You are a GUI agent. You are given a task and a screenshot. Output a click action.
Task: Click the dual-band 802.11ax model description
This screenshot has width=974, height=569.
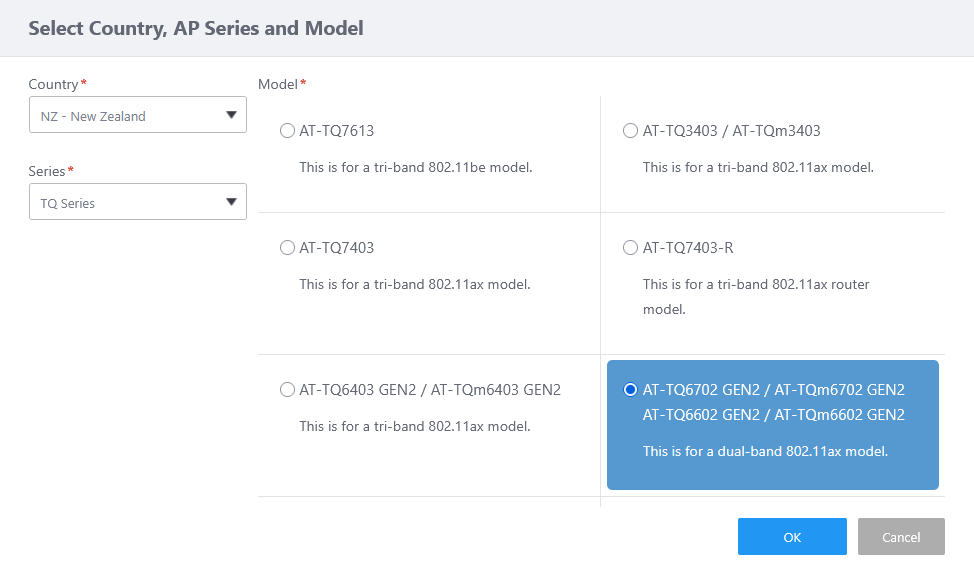click(x=765, y=451)
